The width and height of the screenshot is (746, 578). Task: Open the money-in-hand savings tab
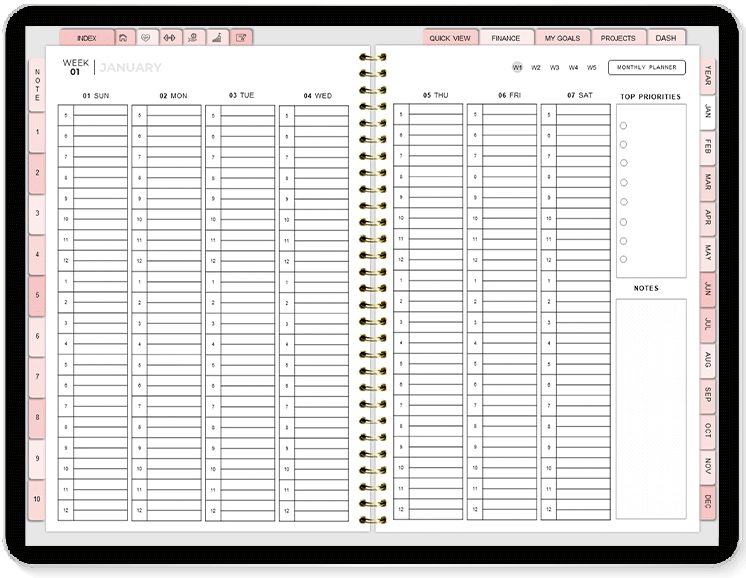(x=194, y=38)
